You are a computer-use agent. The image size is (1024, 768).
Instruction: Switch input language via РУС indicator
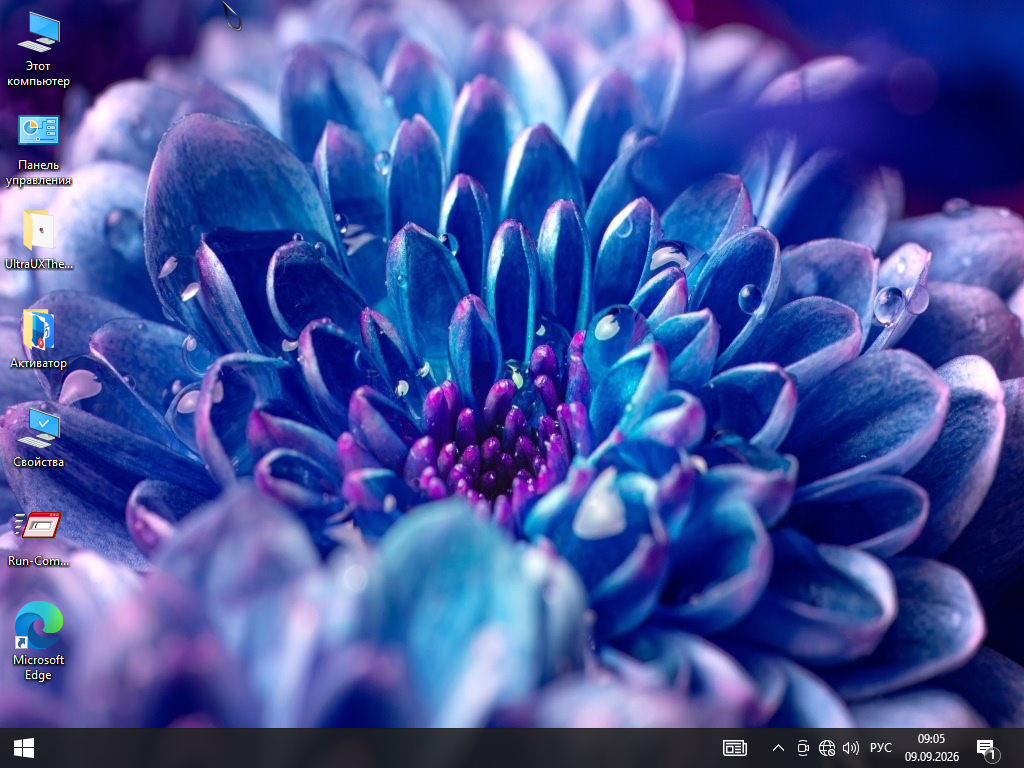[x=880, y=748]
